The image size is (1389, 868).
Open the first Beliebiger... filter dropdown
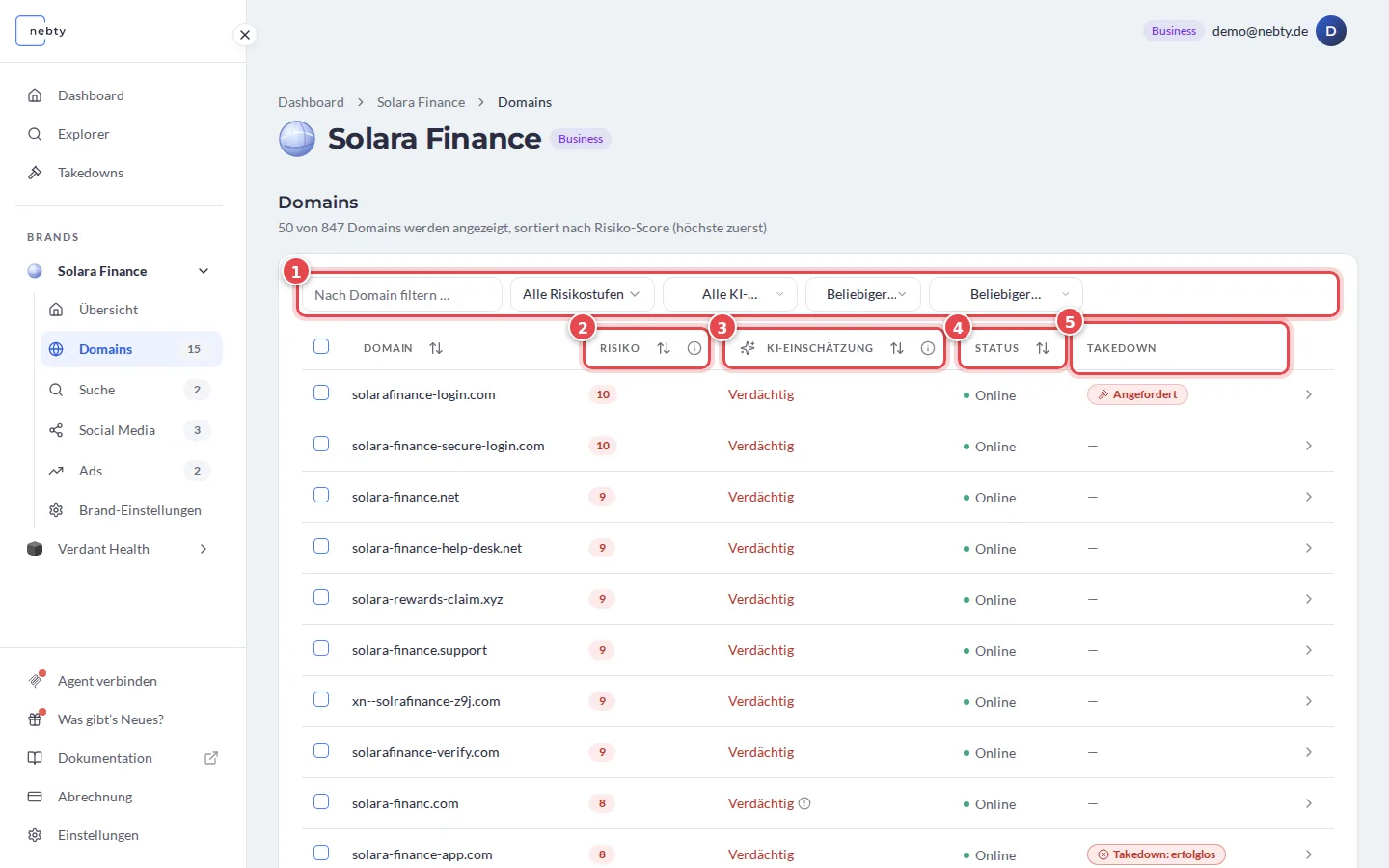coord(863,294)
